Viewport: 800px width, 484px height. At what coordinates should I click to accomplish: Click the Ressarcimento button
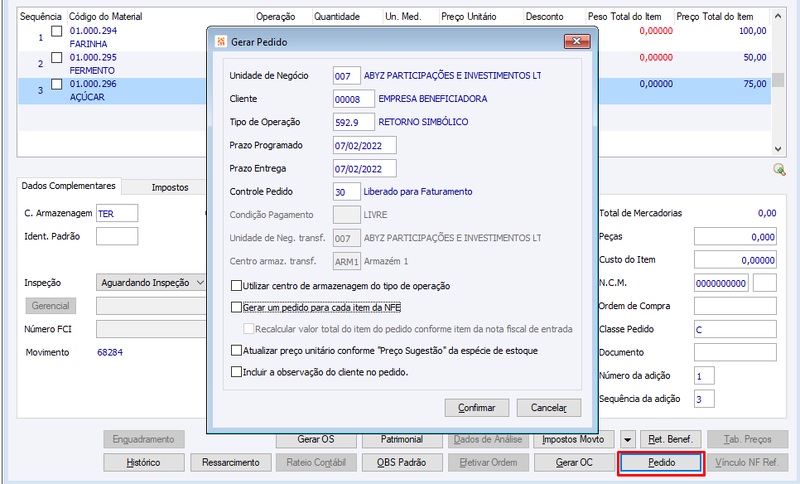(x=231, y=463)
